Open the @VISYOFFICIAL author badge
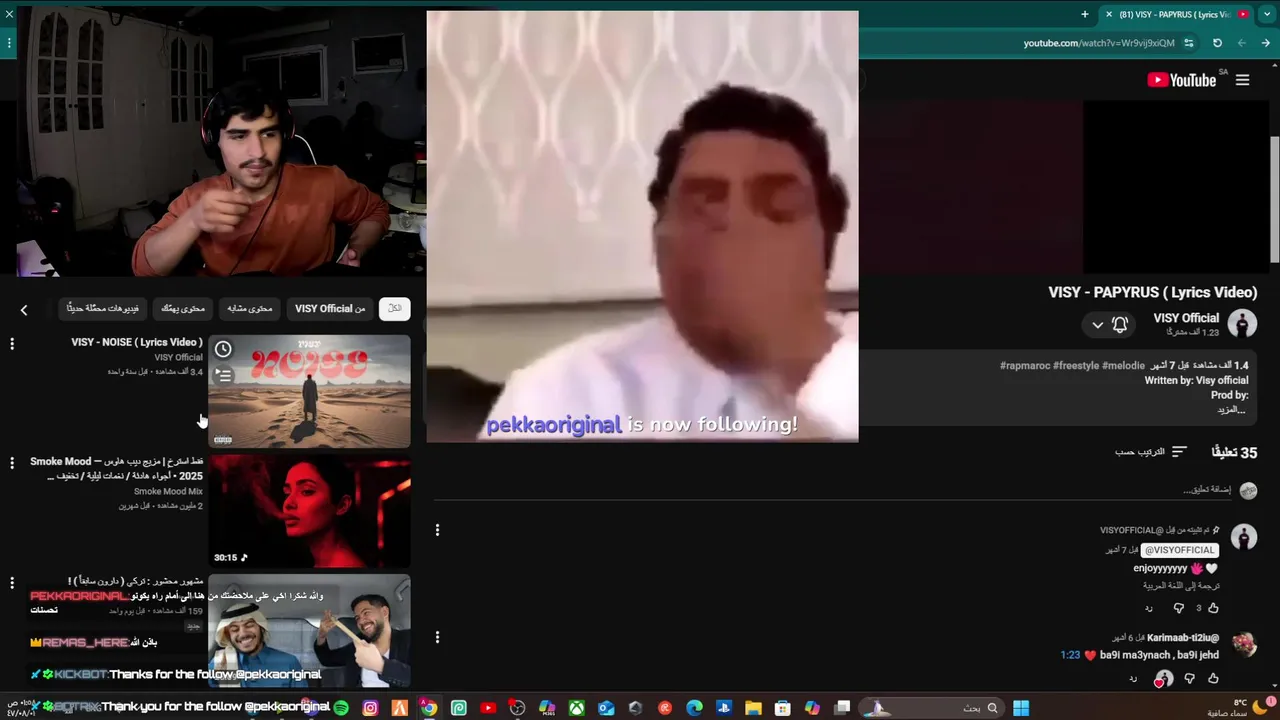 pyautogui.click(x=1179, y=550)
